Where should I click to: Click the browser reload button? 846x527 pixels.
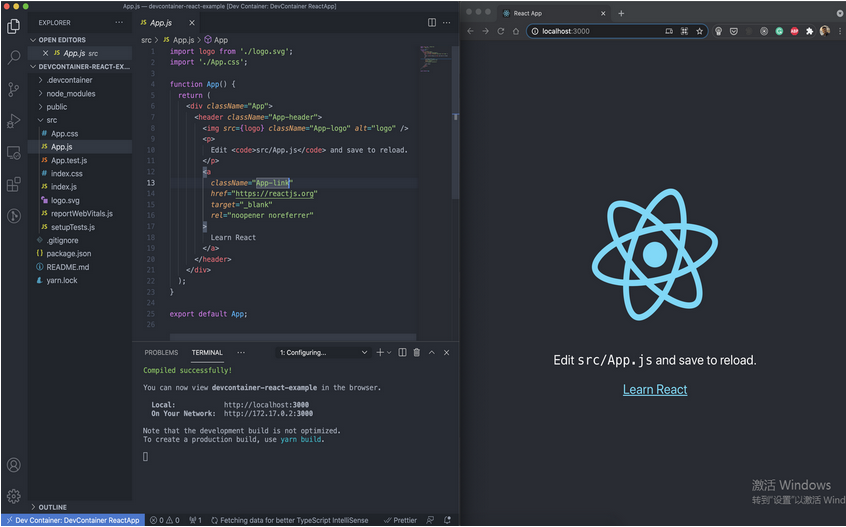(501, 31)
